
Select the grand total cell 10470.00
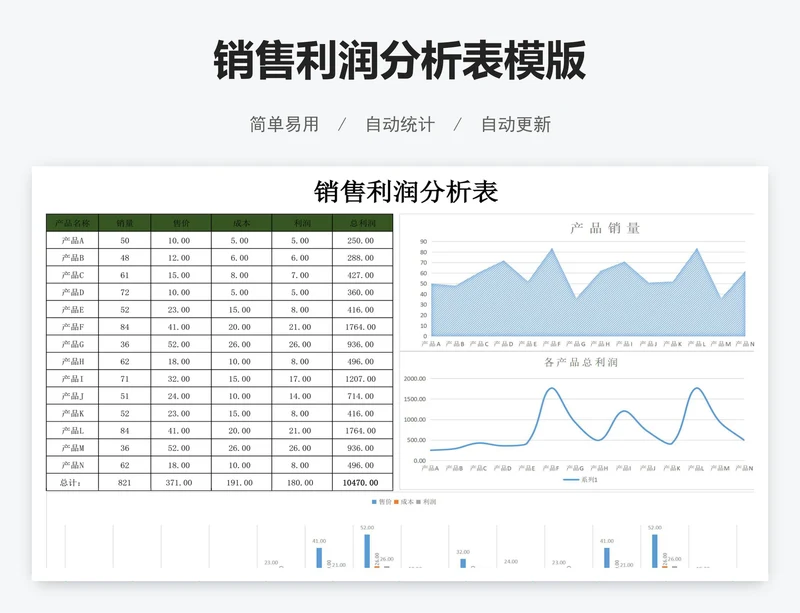[x=363, y=482]
